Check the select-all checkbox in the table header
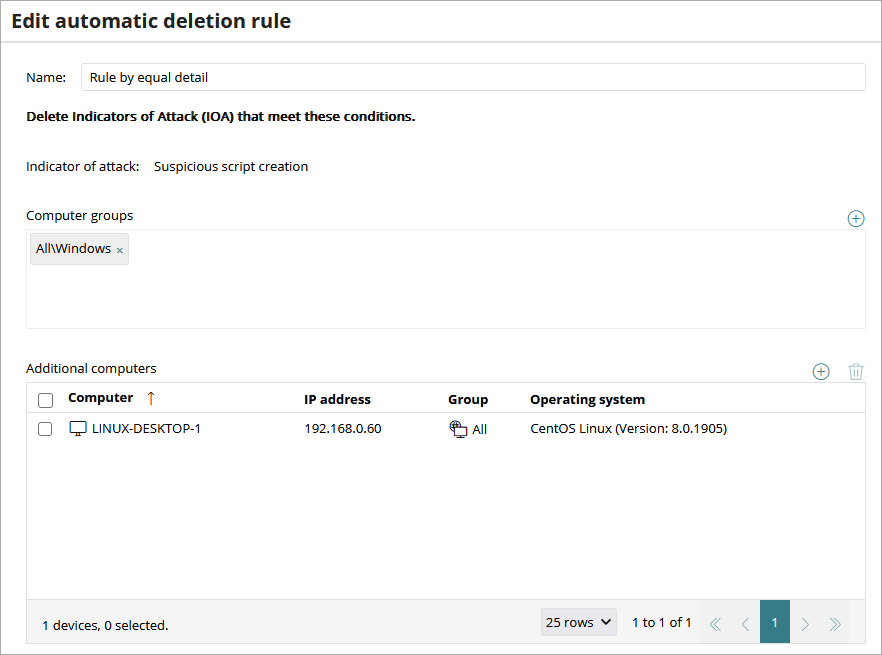The height and width of the screenshot is (655, 882). (44, 397)
